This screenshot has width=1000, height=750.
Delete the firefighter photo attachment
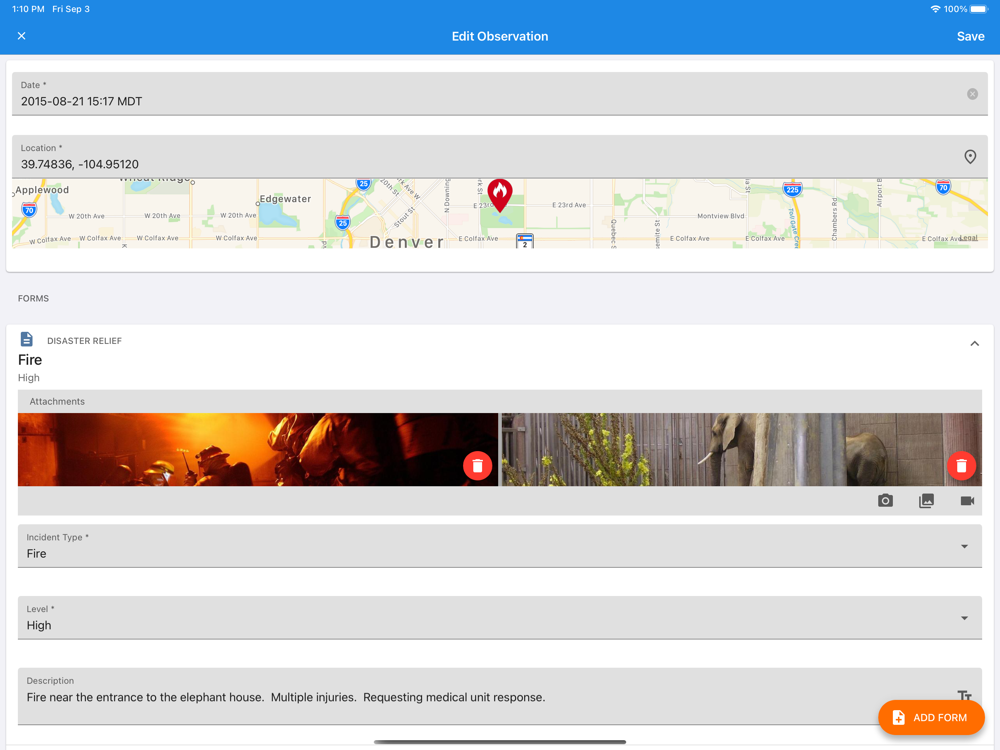point(477,466)
